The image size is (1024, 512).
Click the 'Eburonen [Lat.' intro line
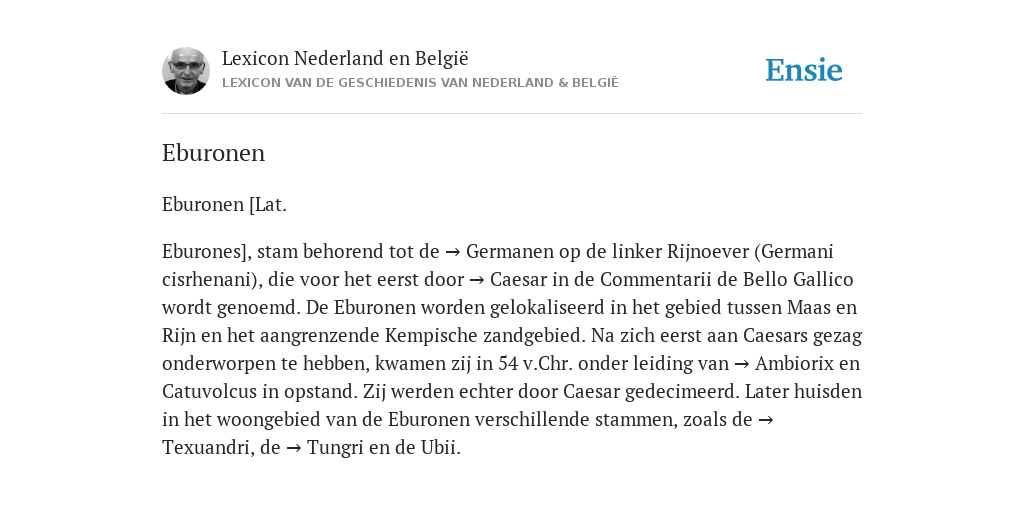[225, 204]
